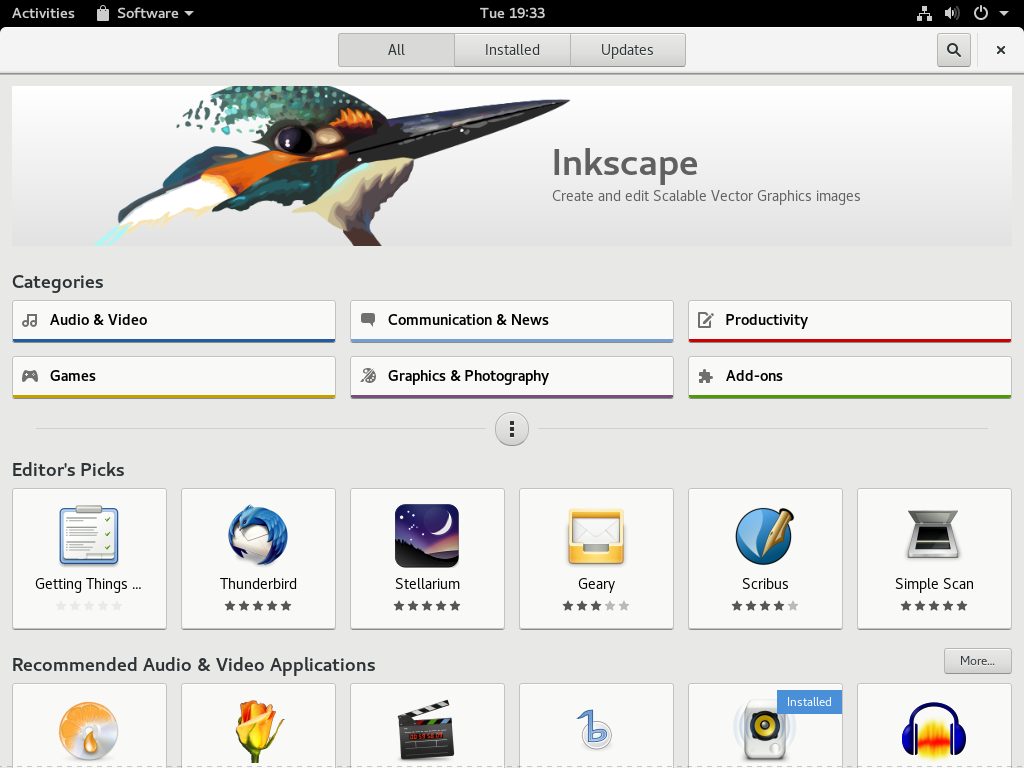Open the Geary mail icon

pos(596,536)
